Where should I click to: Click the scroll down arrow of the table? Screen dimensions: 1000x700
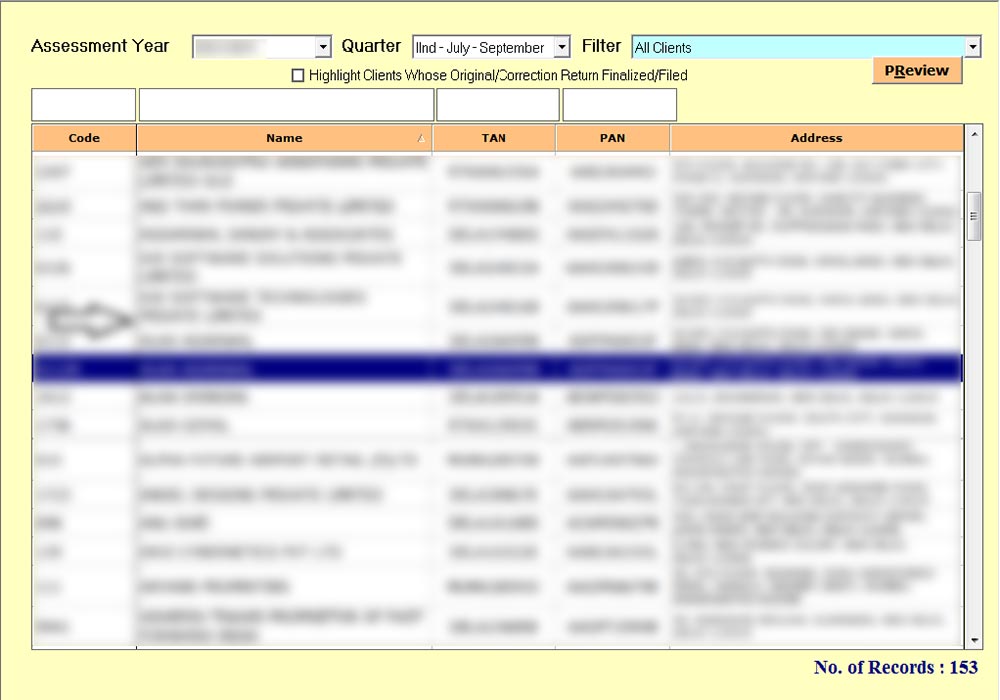[974, 640]
